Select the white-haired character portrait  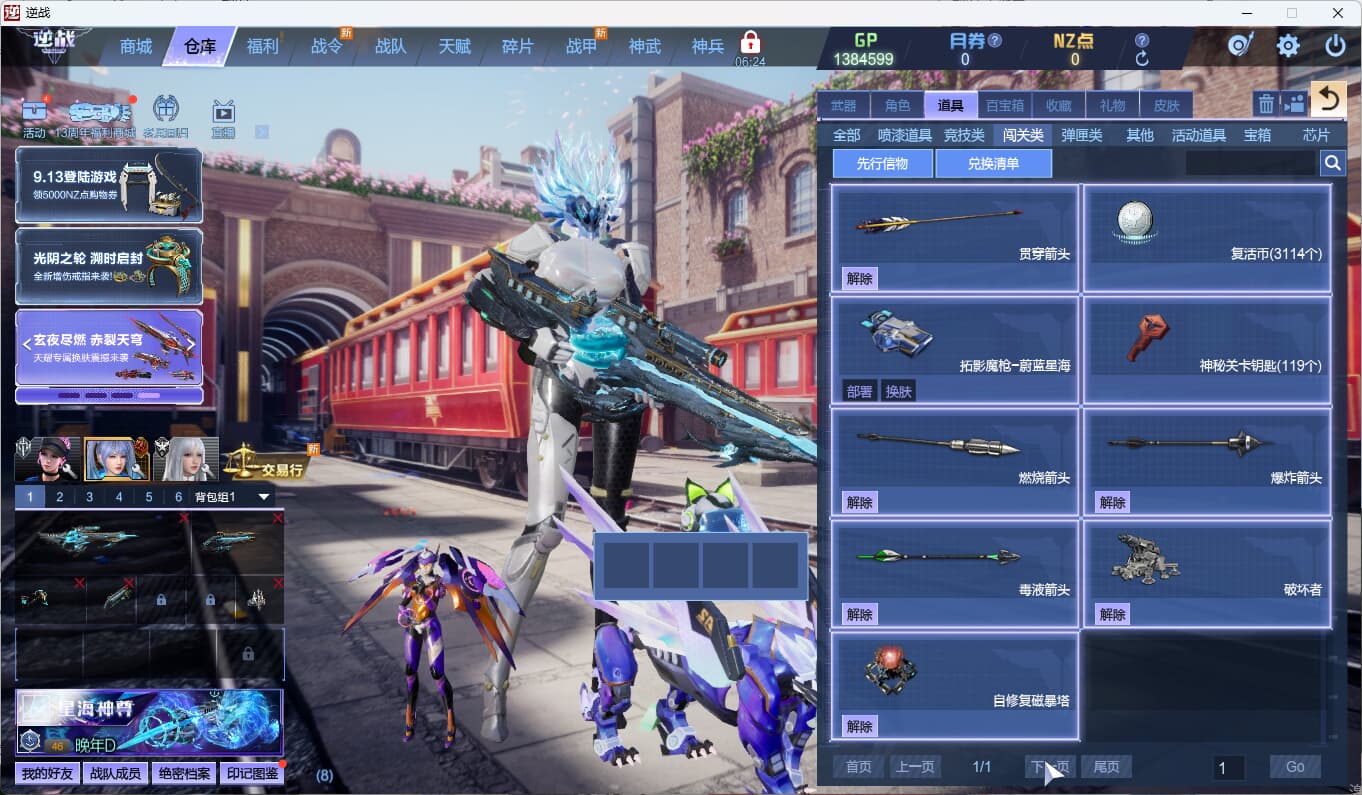(185, 460)
